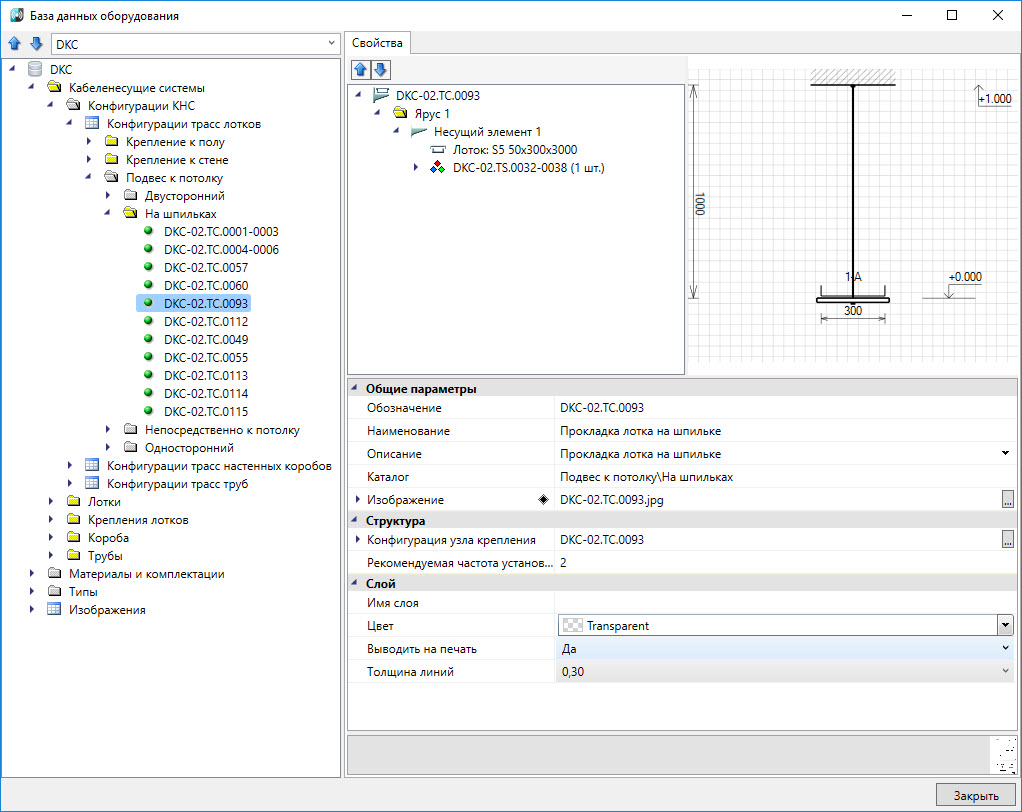
Task: Expand Двусторонний folder
Action: click(x=108, y=195)
